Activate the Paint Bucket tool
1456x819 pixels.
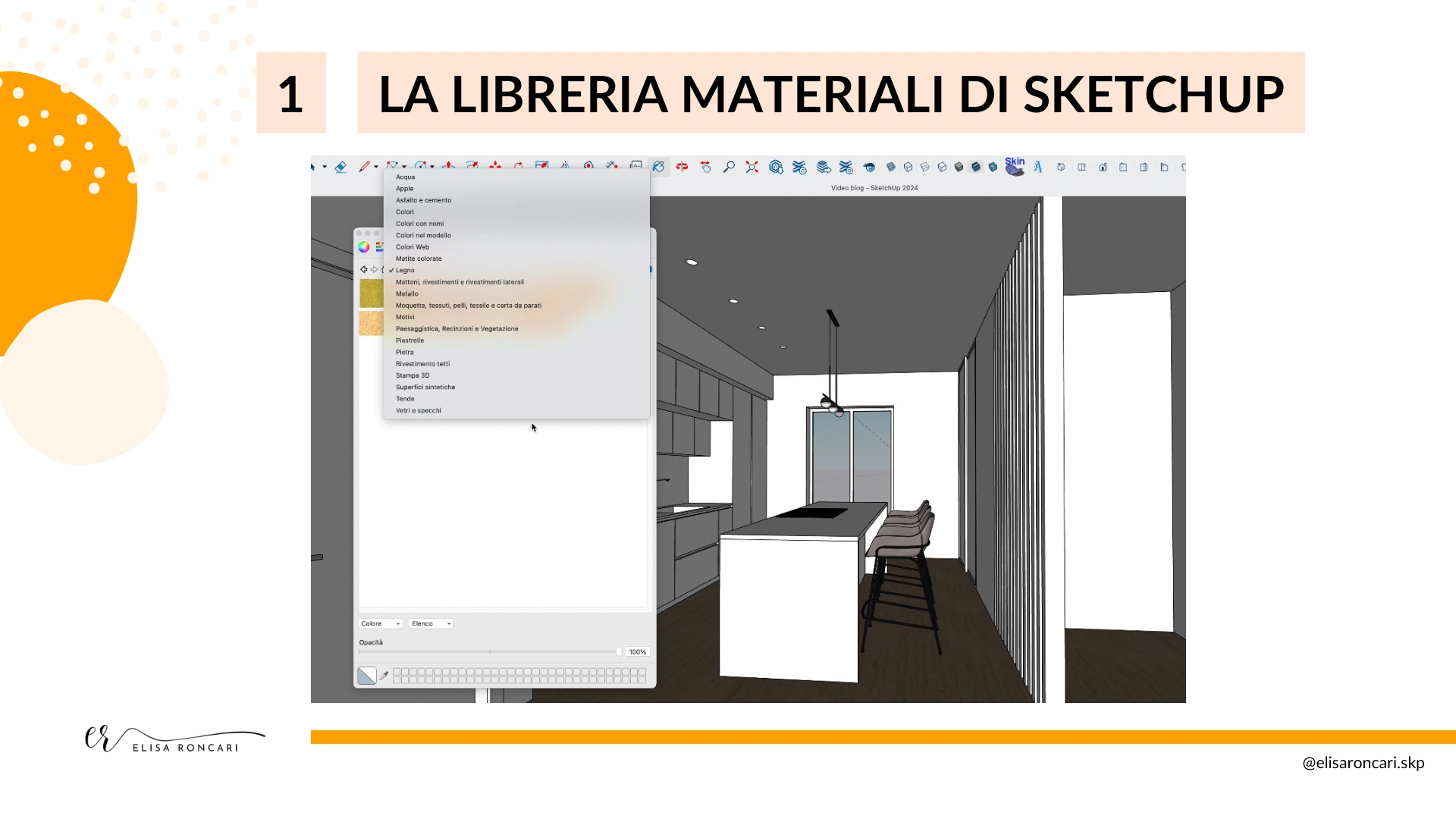tap(658, 167)
